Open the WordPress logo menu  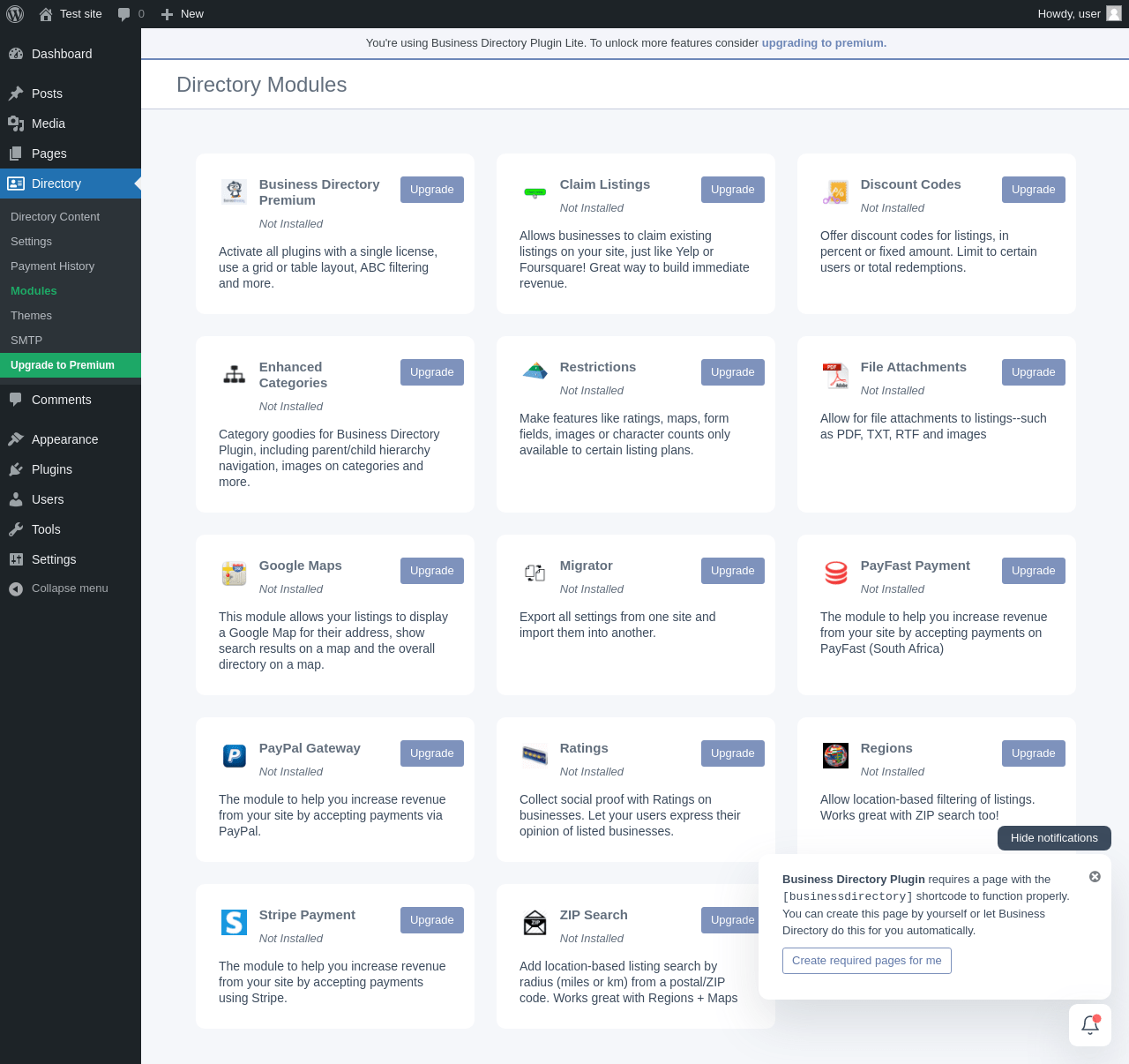click(15, 14)
